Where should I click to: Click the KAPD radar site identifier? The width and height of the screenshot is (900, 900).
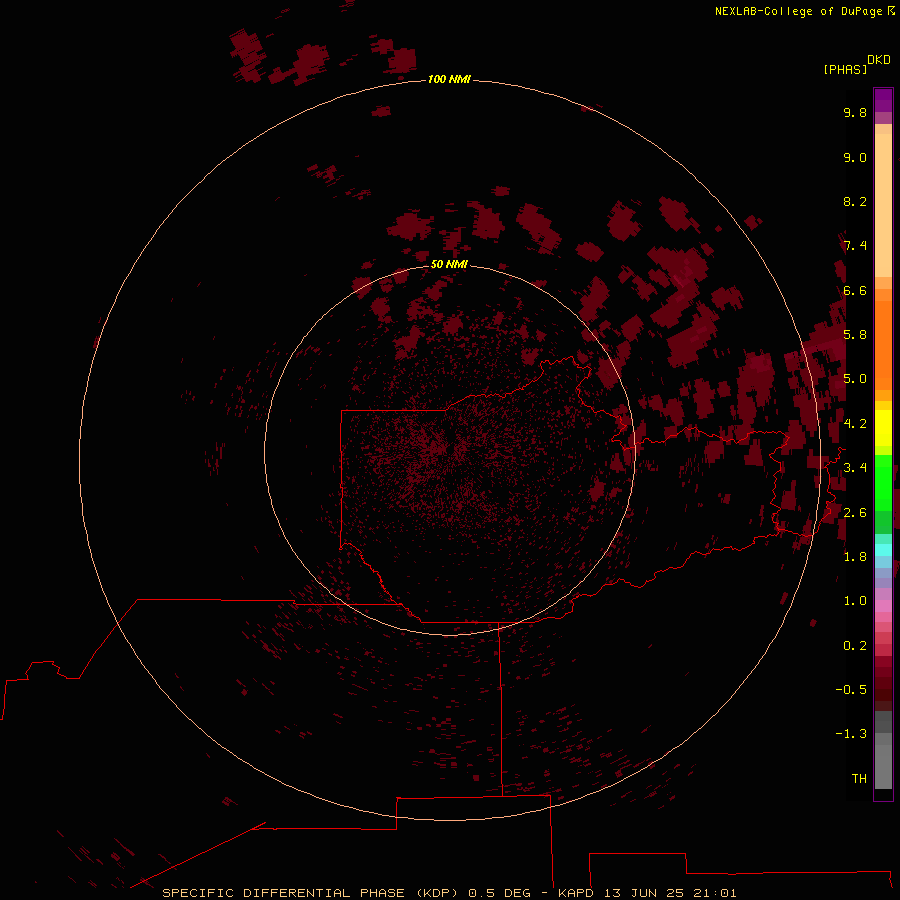pos(576,893)
